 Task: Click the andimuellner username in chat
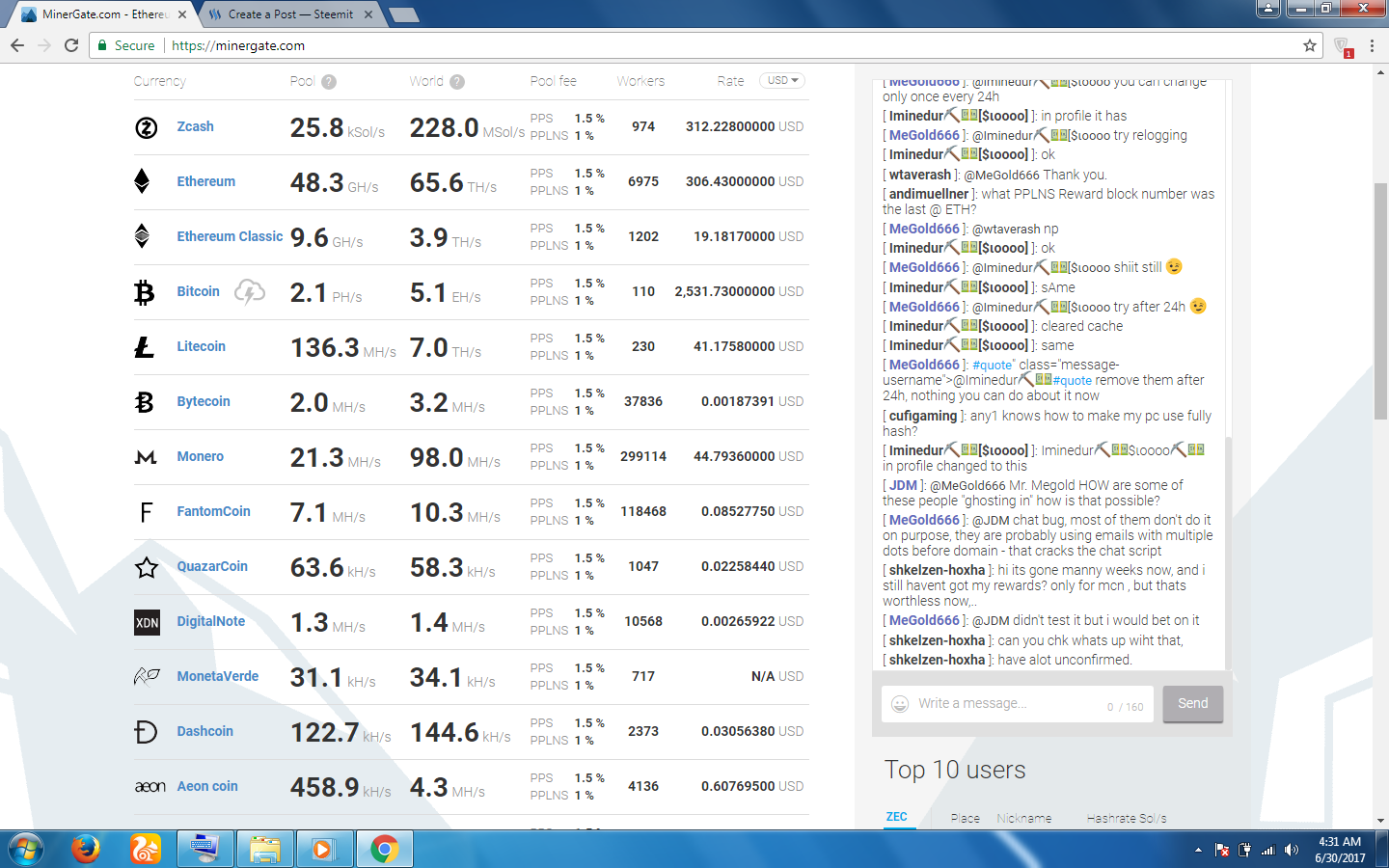coord(928,195)
